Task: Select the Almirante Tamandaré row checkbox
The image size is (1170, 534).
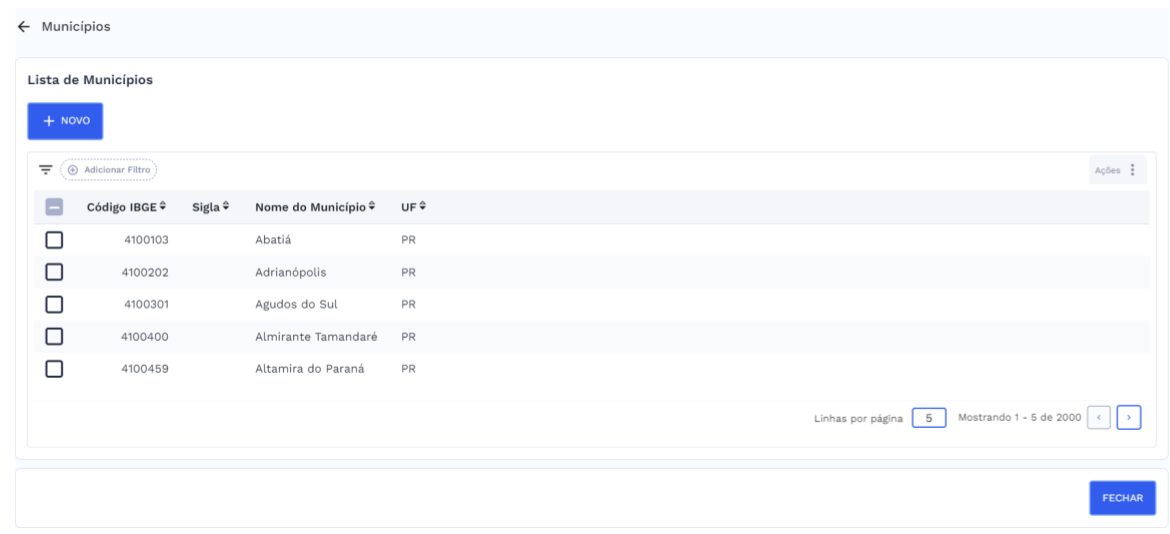Action: (x=54, y=337)
